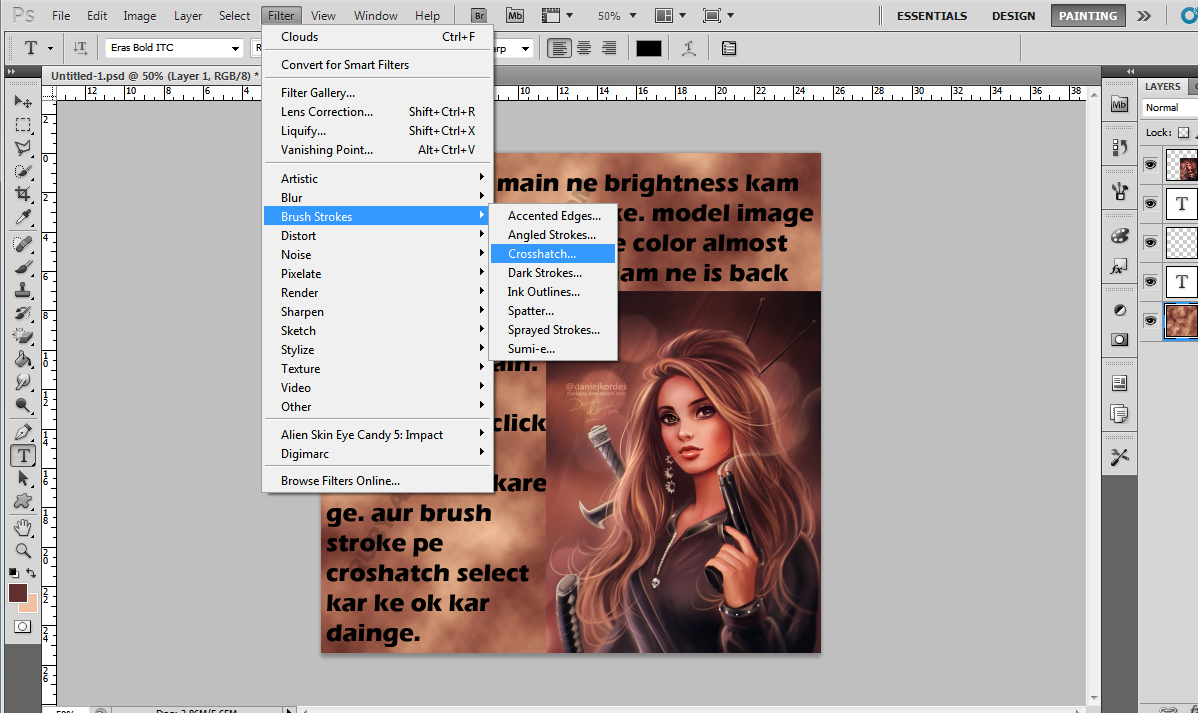Select the Pen tool
Image resolution: width=1198 pixels, height=713 pixels.
point(23,432)
